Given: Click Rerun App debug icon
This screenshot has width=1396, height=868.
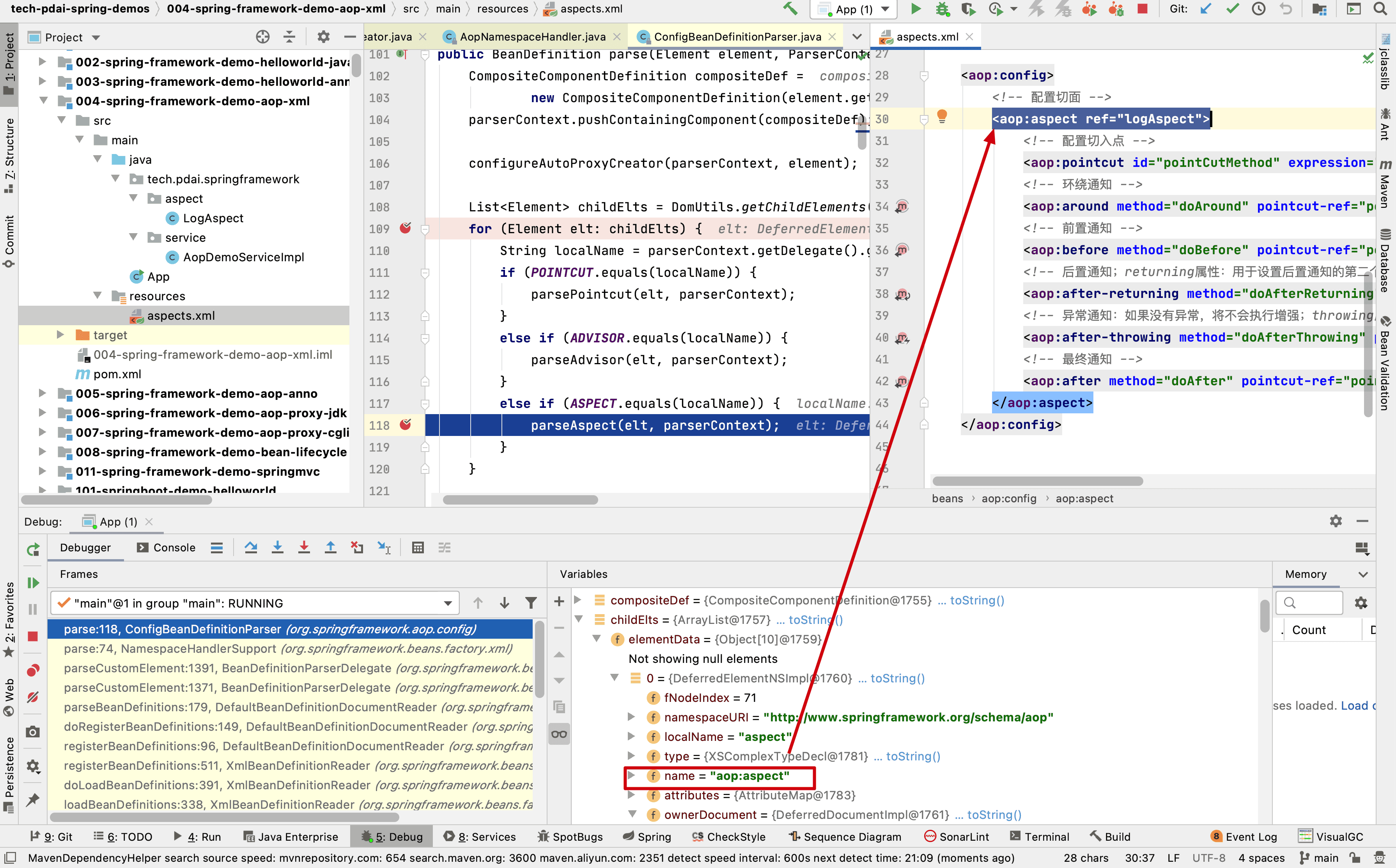Looking at the screenshot, I should [x=33, y=549].
